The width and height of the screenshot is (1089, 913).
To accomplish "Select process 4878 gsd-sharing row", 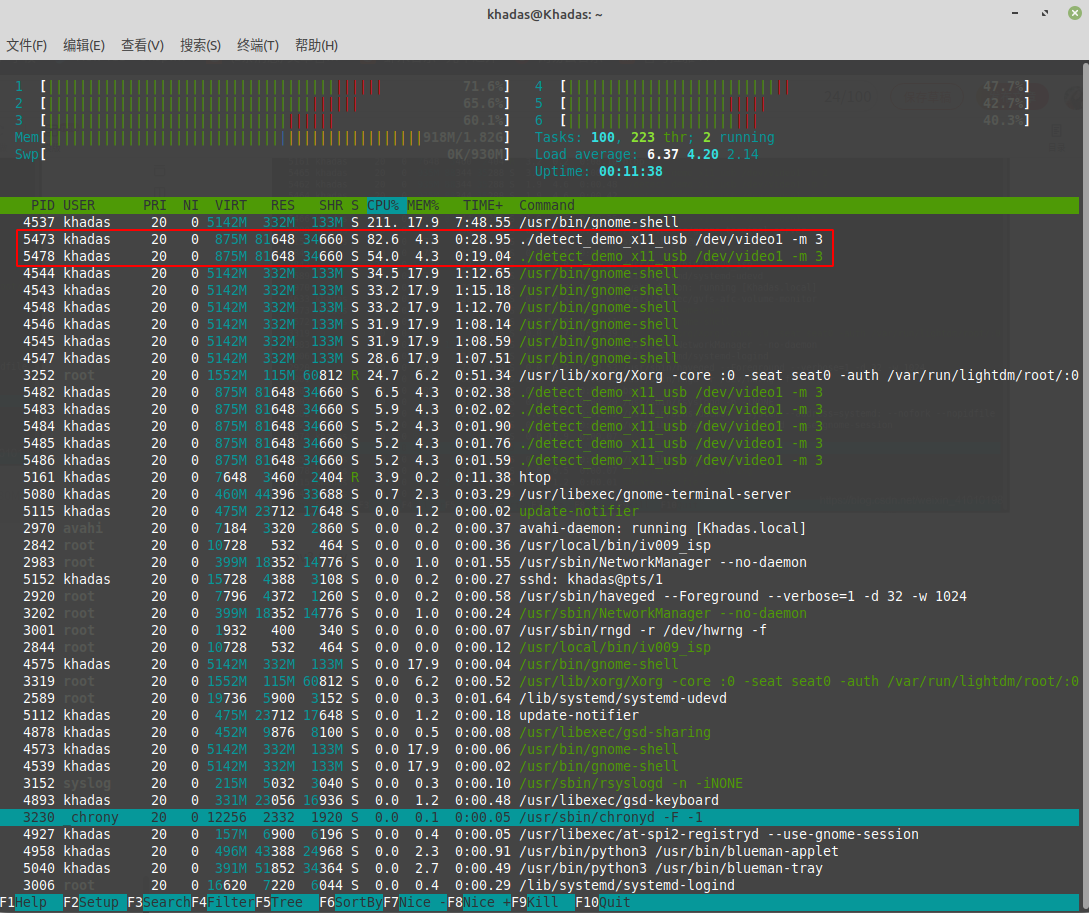I will [x=540, y=732].
